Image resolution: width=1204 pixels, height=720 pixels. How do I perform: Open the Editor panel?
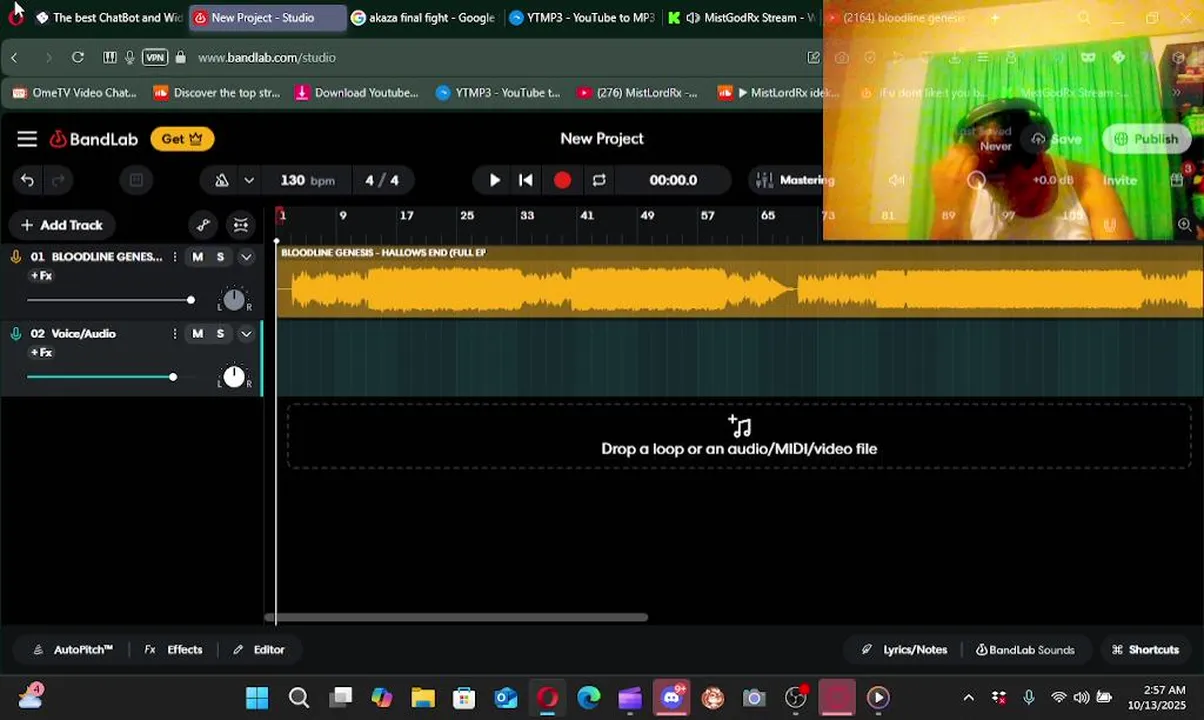[259, 650]
